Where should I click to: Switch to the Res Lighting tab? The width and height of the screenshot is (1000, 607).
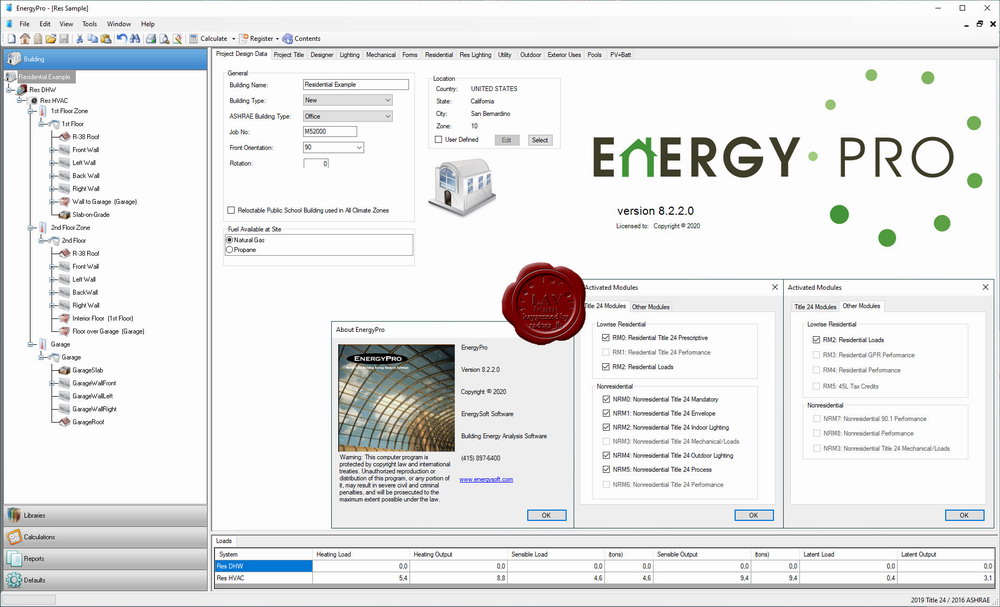coord(475,55)
